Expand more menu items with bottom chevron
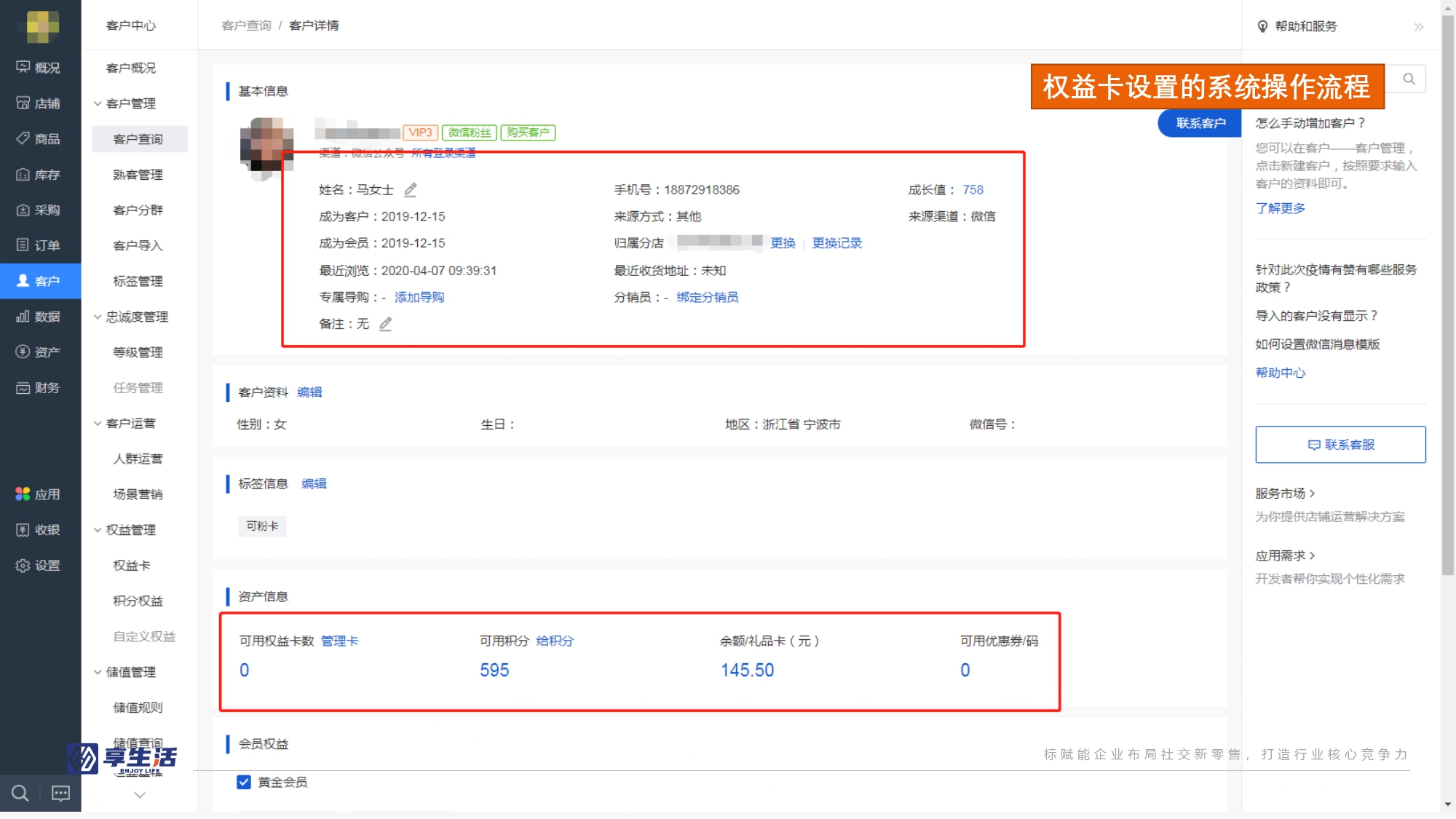 tap(140, 795)
